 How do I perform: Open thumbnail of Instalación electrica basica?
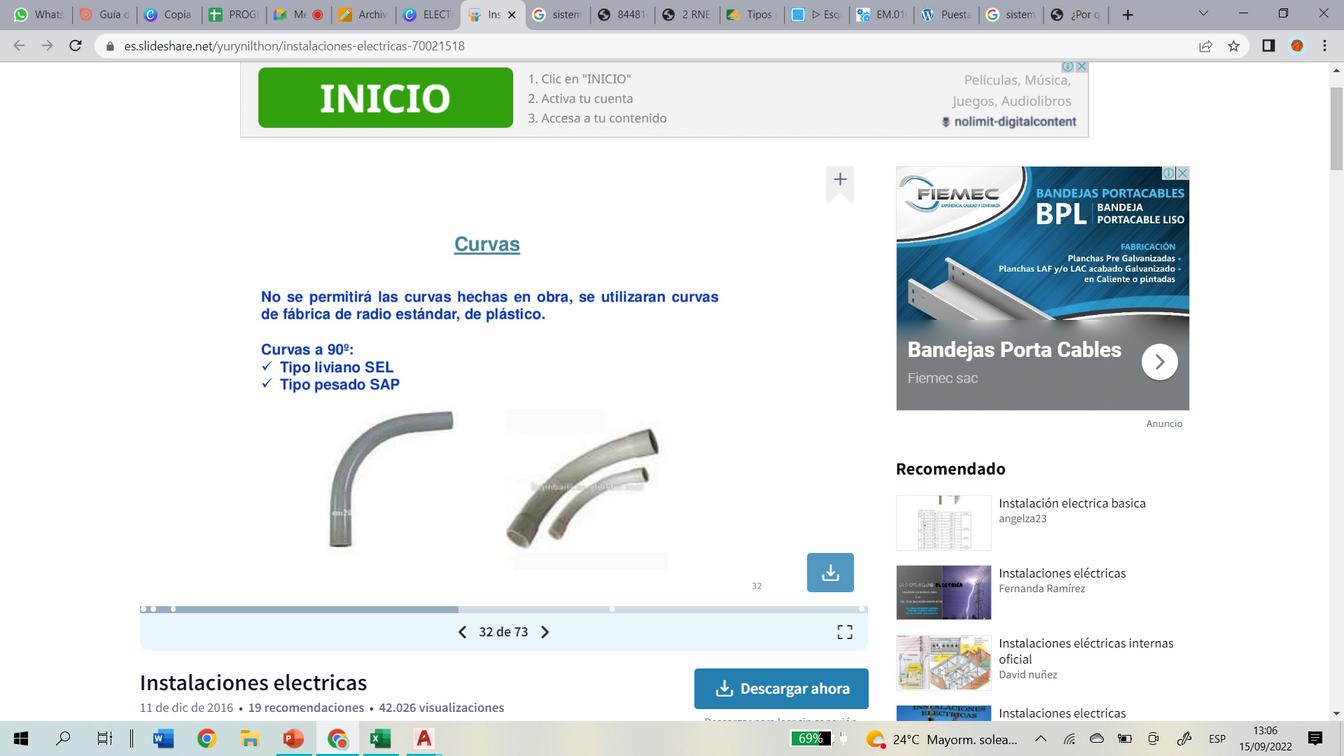coord(943,523)
